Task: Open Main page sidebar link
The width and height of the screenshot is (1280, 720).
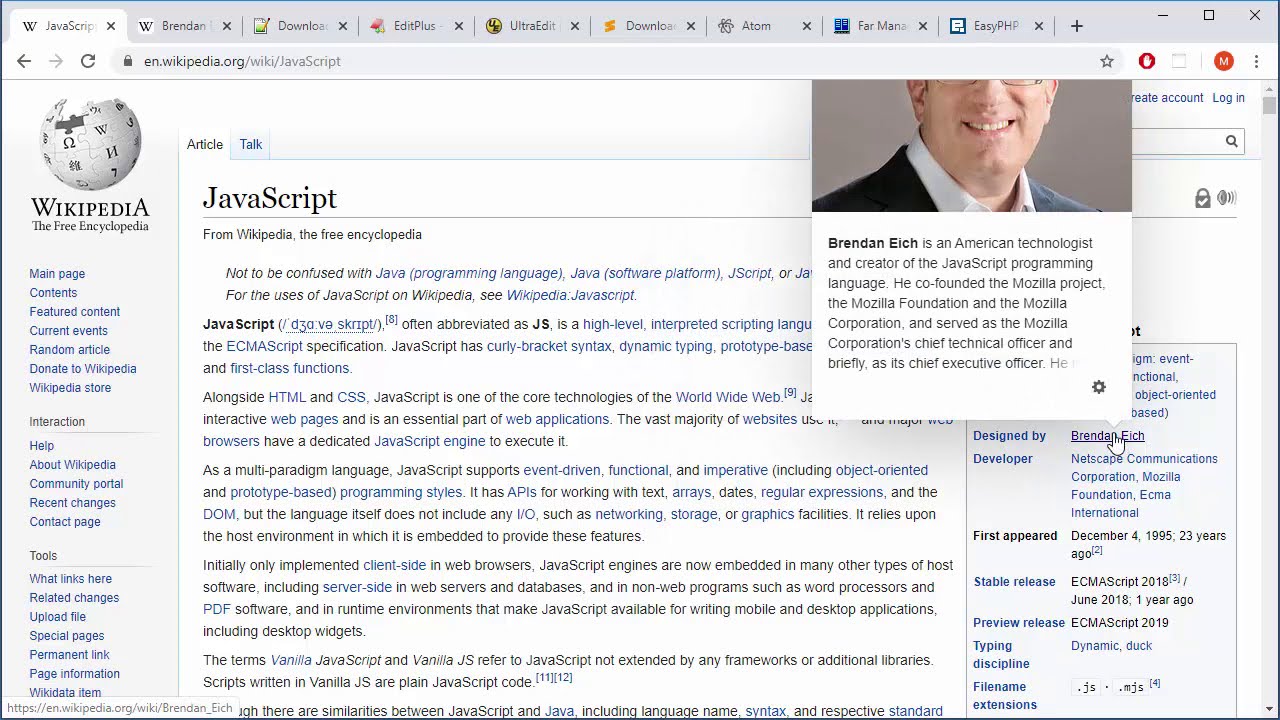Action: 57,274
